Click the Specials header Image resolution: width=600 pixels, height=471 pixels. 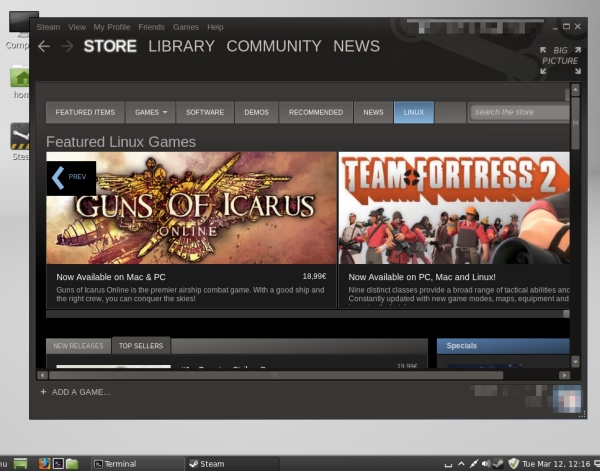[x=503, y=346]
